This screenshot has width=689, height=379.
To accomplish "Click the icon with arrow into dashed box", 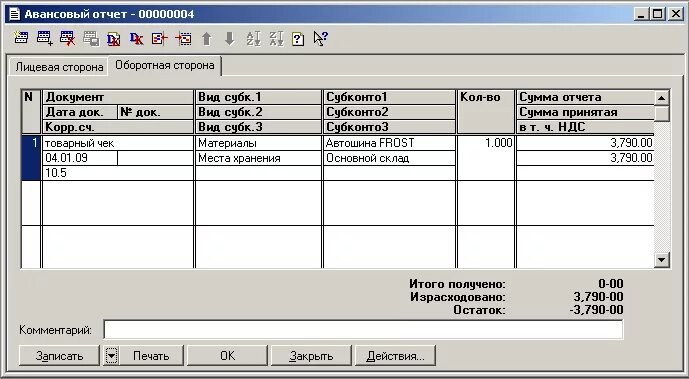I will pos(183,39).
